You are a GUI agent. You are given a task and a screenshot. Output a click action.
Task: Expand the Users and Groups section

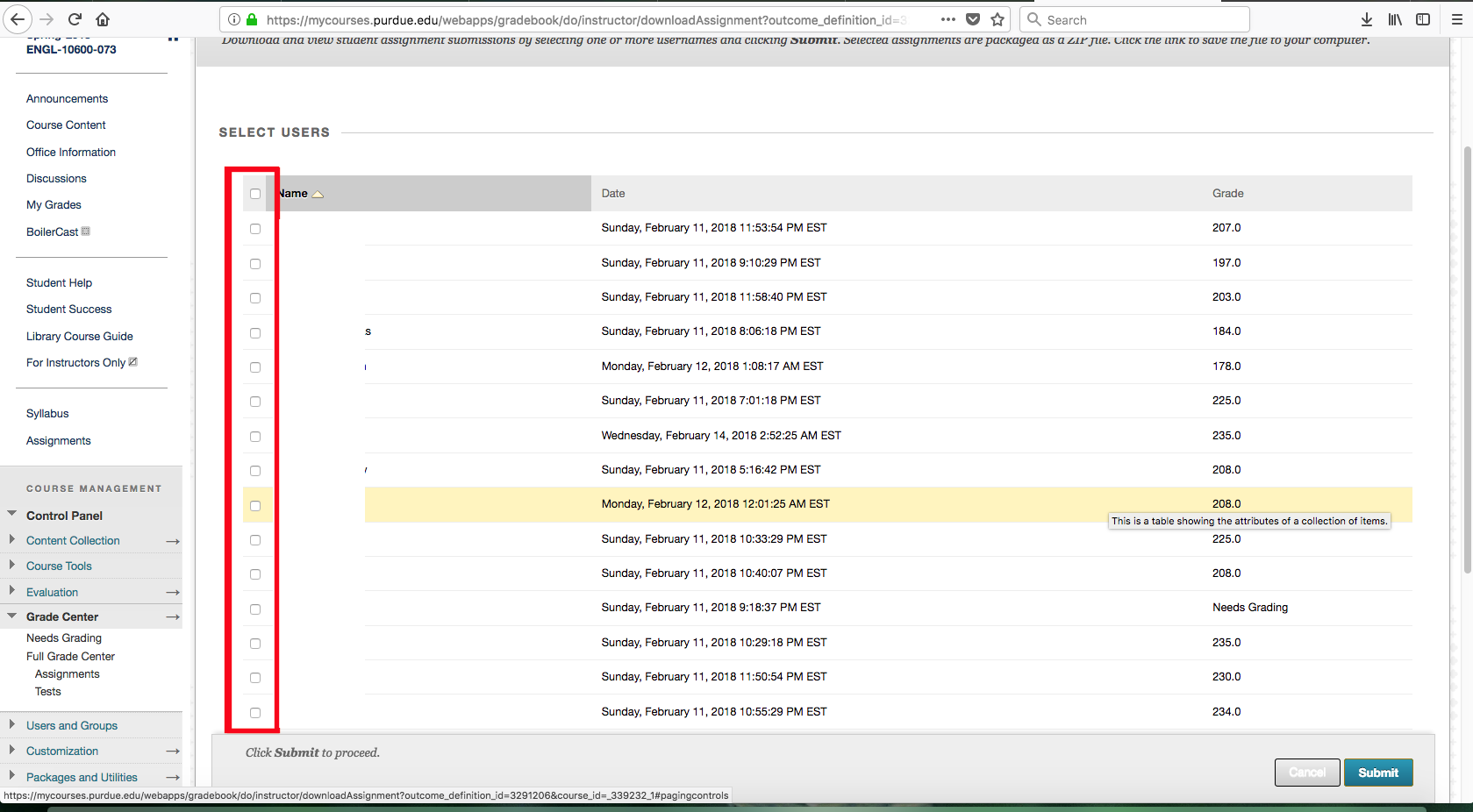[12, 725]
